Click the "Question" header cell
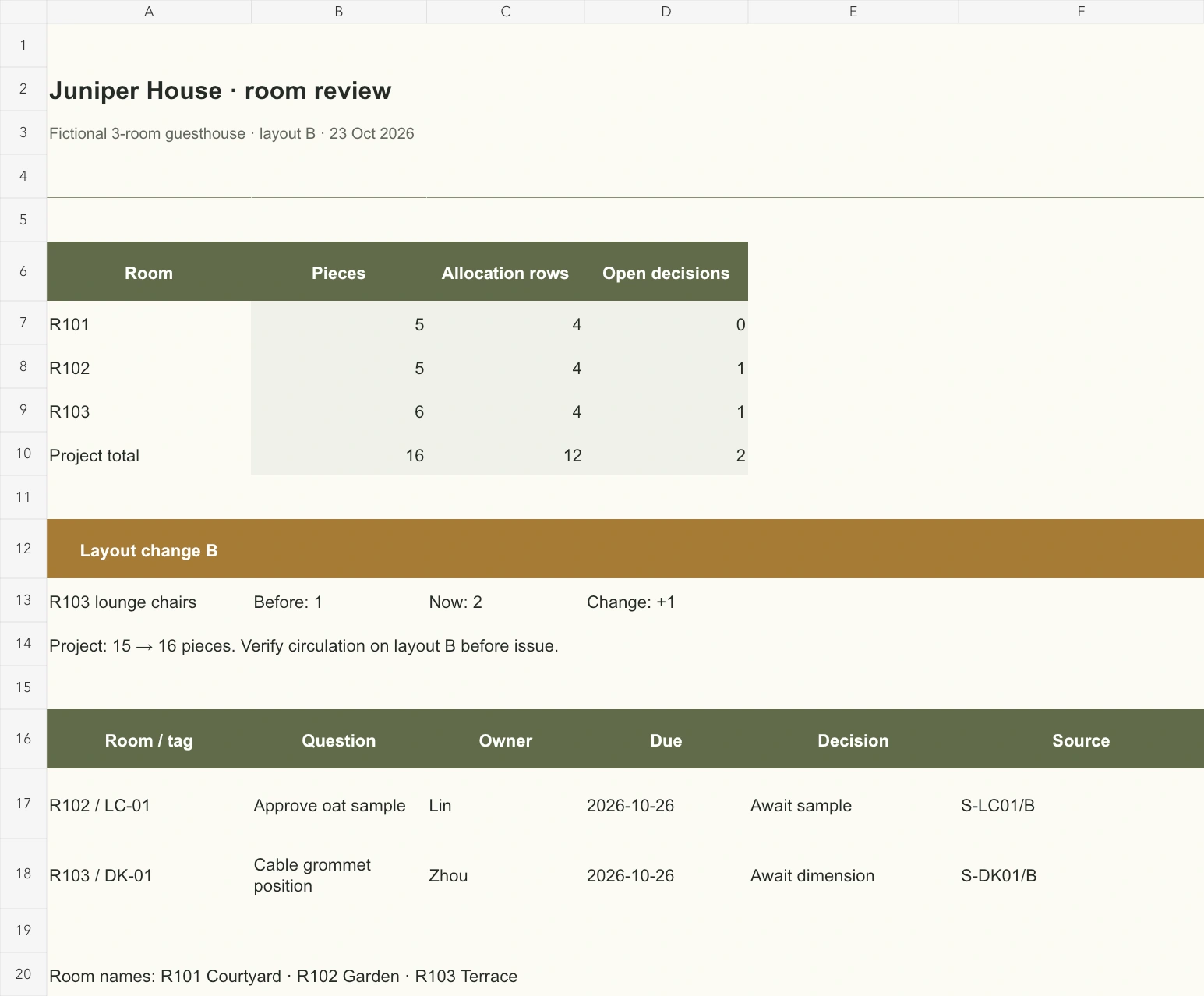Image resolution: width=1204 pixels, height=996 pixels. tap(339, 740)
